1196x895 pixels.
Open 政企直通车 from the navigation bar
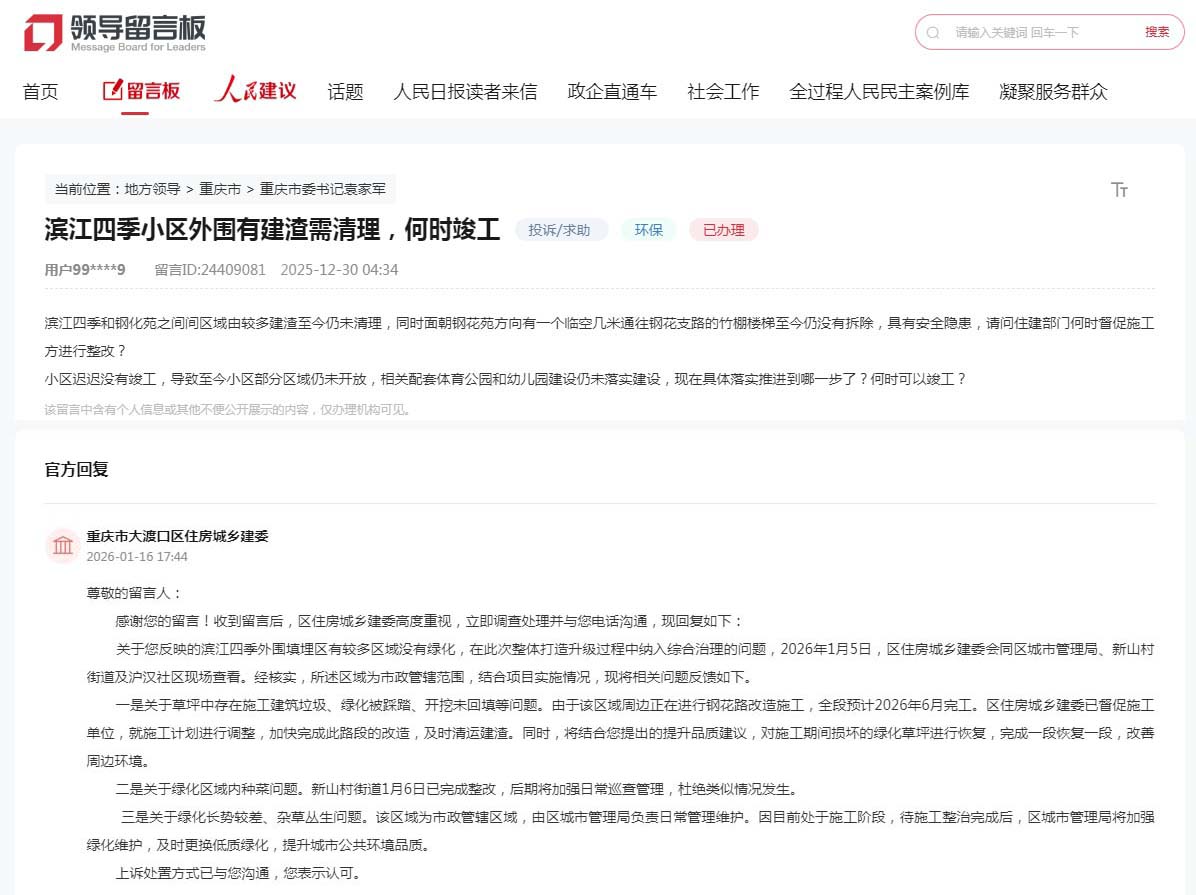[611, 91]
